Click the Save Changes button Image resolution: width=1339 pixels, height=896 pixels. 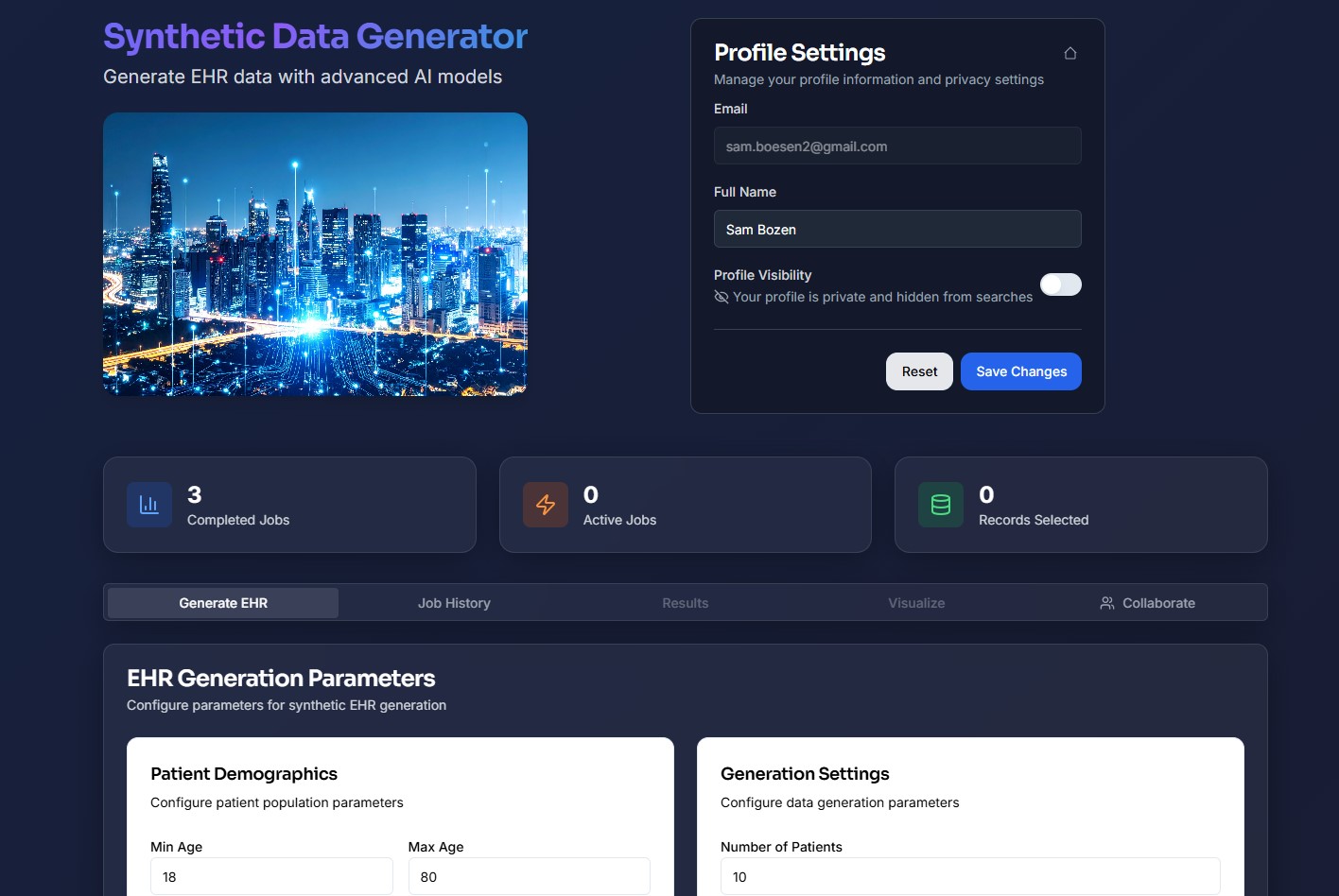click(1021, 371)
